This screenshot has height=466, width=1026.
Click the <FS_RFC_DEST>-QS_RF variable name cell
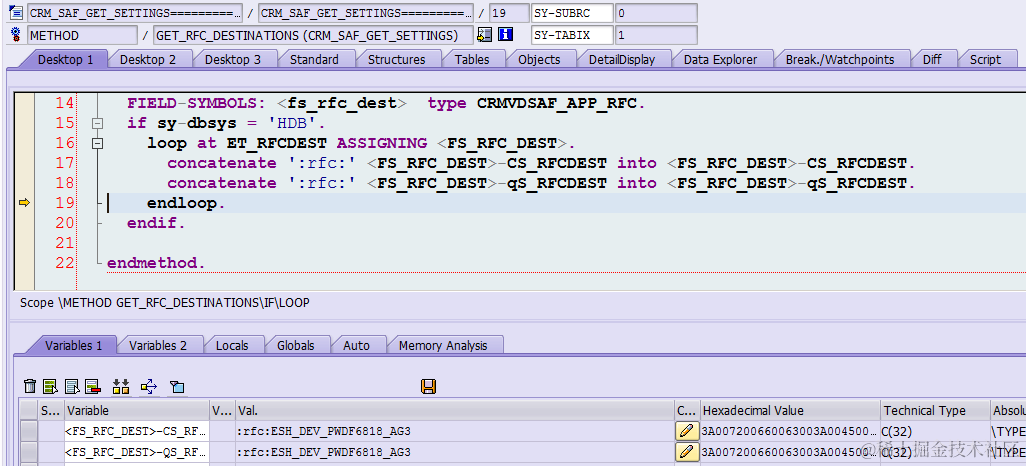(x=136, y=452)
